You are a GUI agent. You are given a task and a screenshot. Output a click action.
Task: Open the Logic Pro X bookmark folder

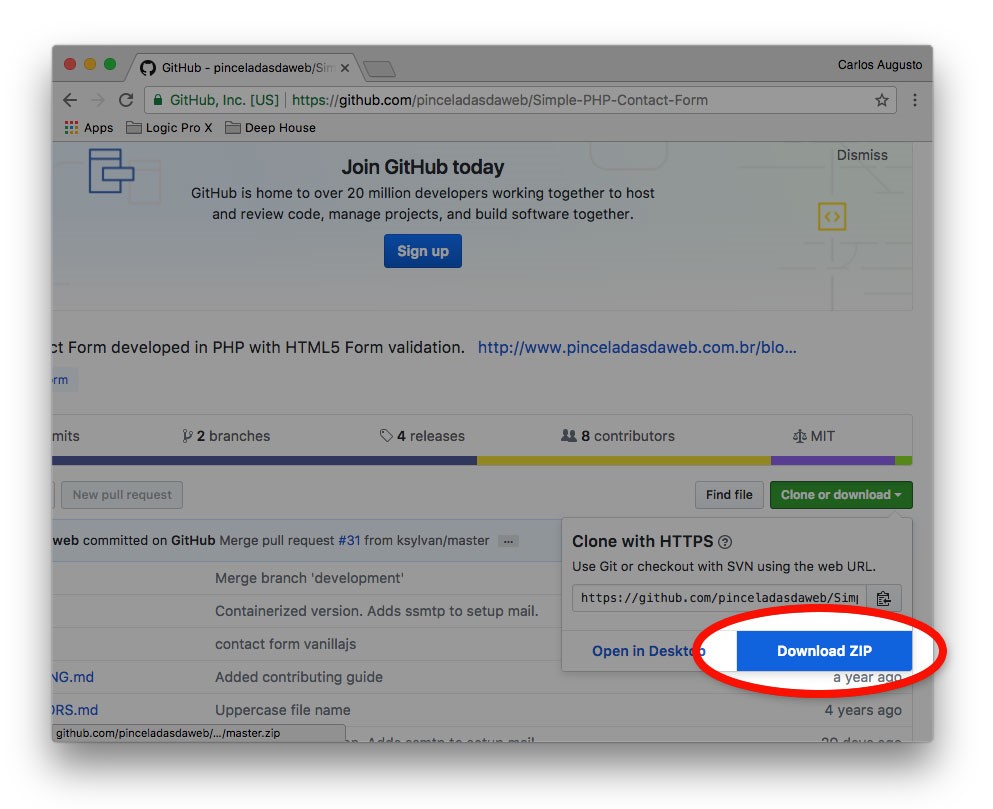(169, 128)
